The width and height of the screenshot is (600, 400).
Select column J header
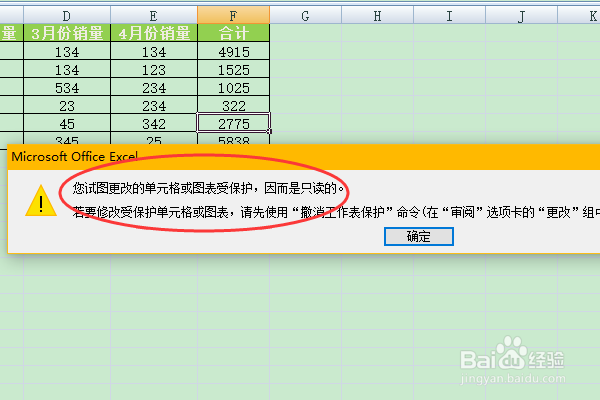coord(521,16)
